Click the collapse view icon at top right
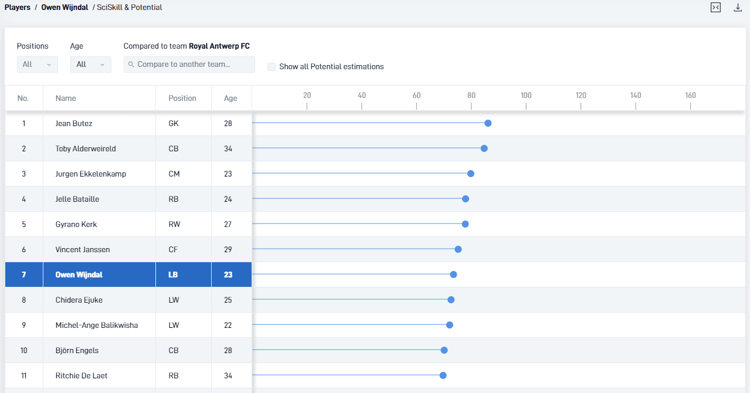750x393 pixels. tap(716, 8)
